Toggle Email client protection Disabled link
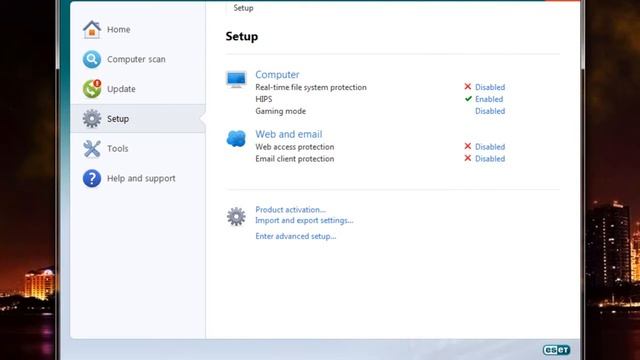The width and height of the screenshot is (640, 360). (490, 158)
